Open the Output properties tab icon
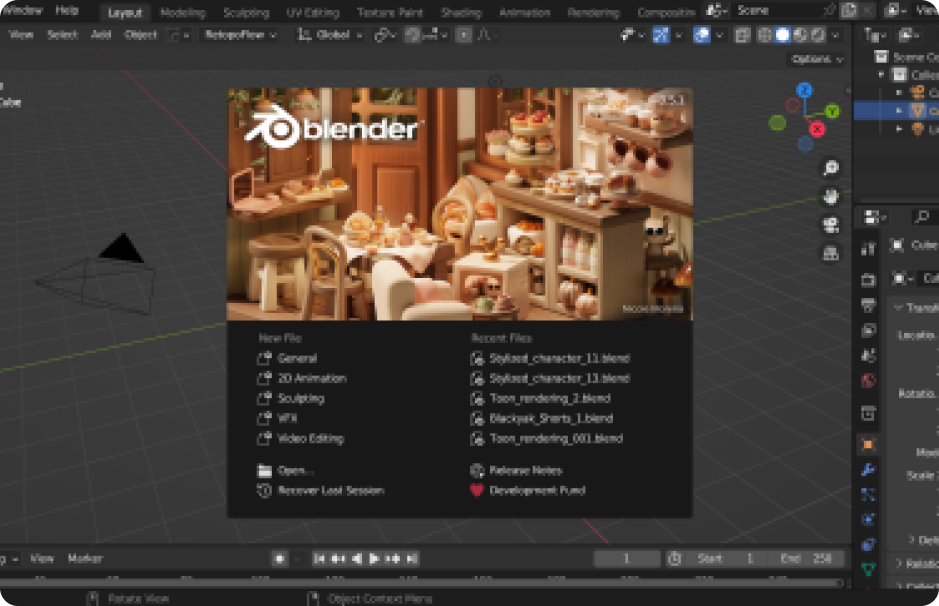Viewport: 939px width, 606px height. tap(868, 305)
